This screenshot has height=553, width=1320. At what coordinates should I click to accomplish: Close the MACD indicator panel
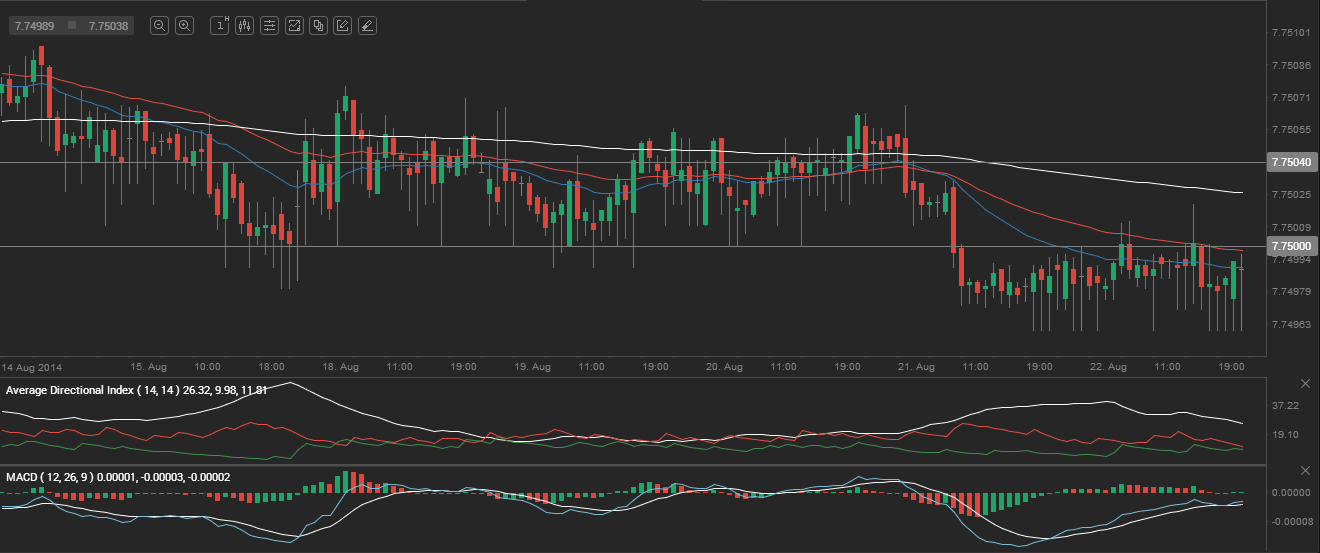coord(1304,471)
